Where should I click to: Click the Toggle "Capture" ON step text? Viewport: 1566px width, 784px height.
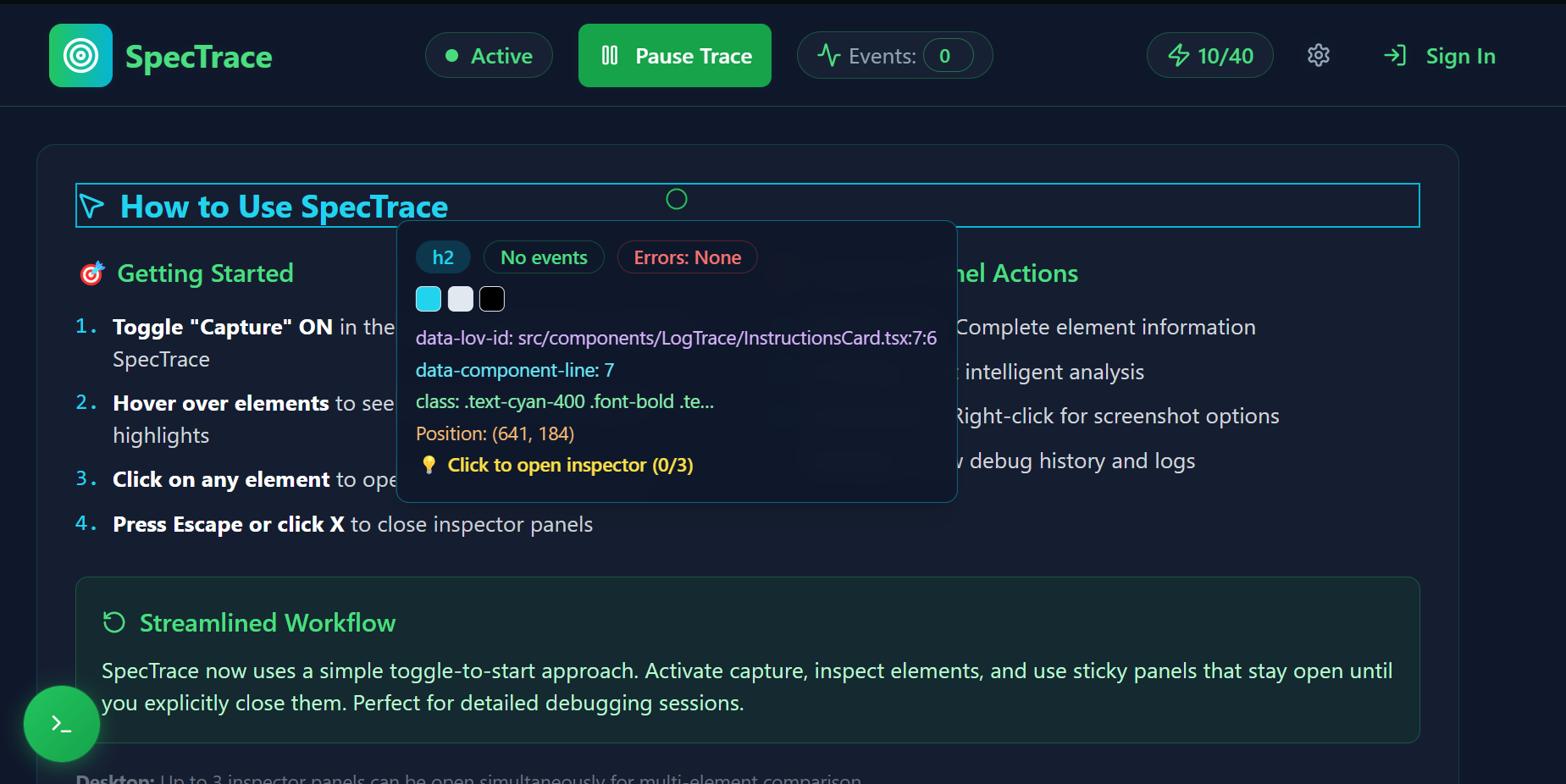click(x=253, y=343)
